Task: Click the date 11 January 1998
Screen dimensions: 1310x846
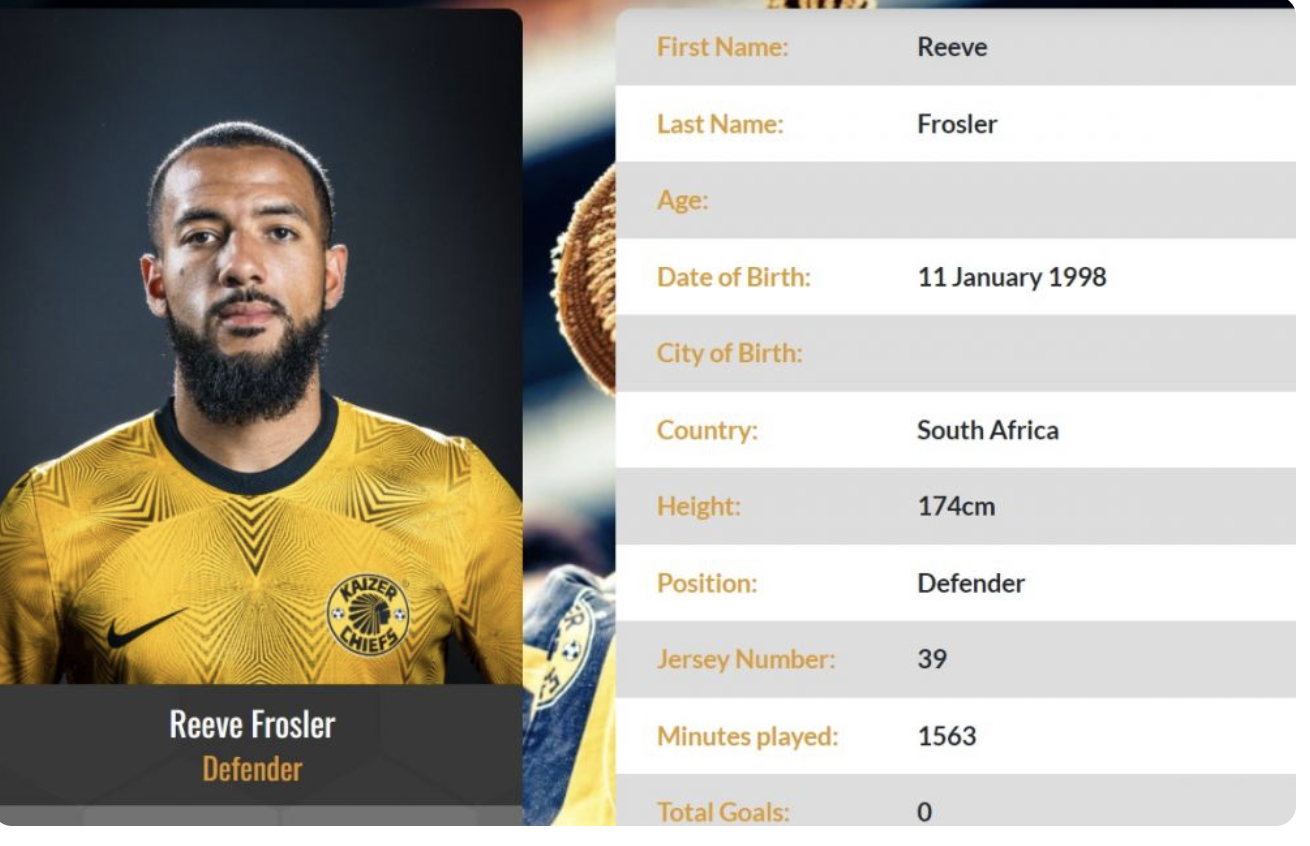Action: click(x=1011, y=277)
